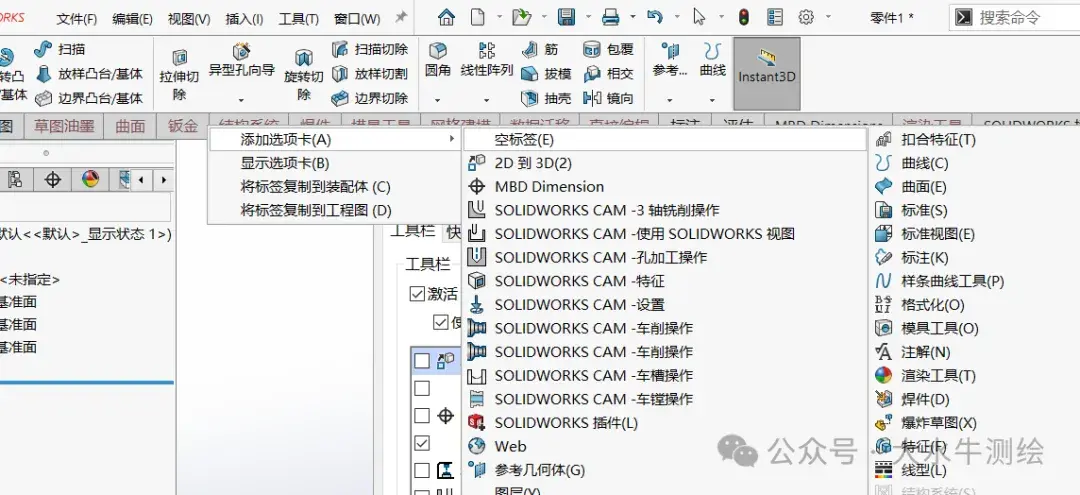
Task: Click the 旋转切除 revolved cut tool
Action: tap(304, 74)
